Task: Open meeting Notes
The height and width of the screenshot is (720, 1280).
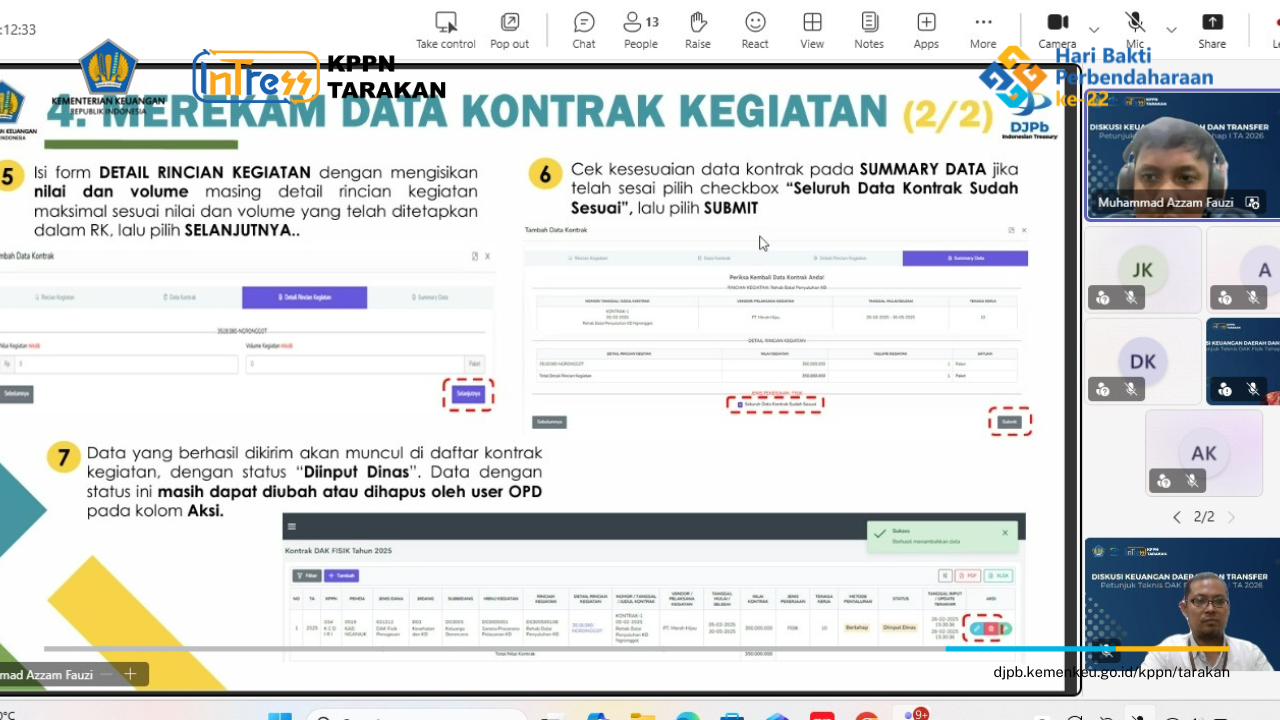Action: point(869,30)
